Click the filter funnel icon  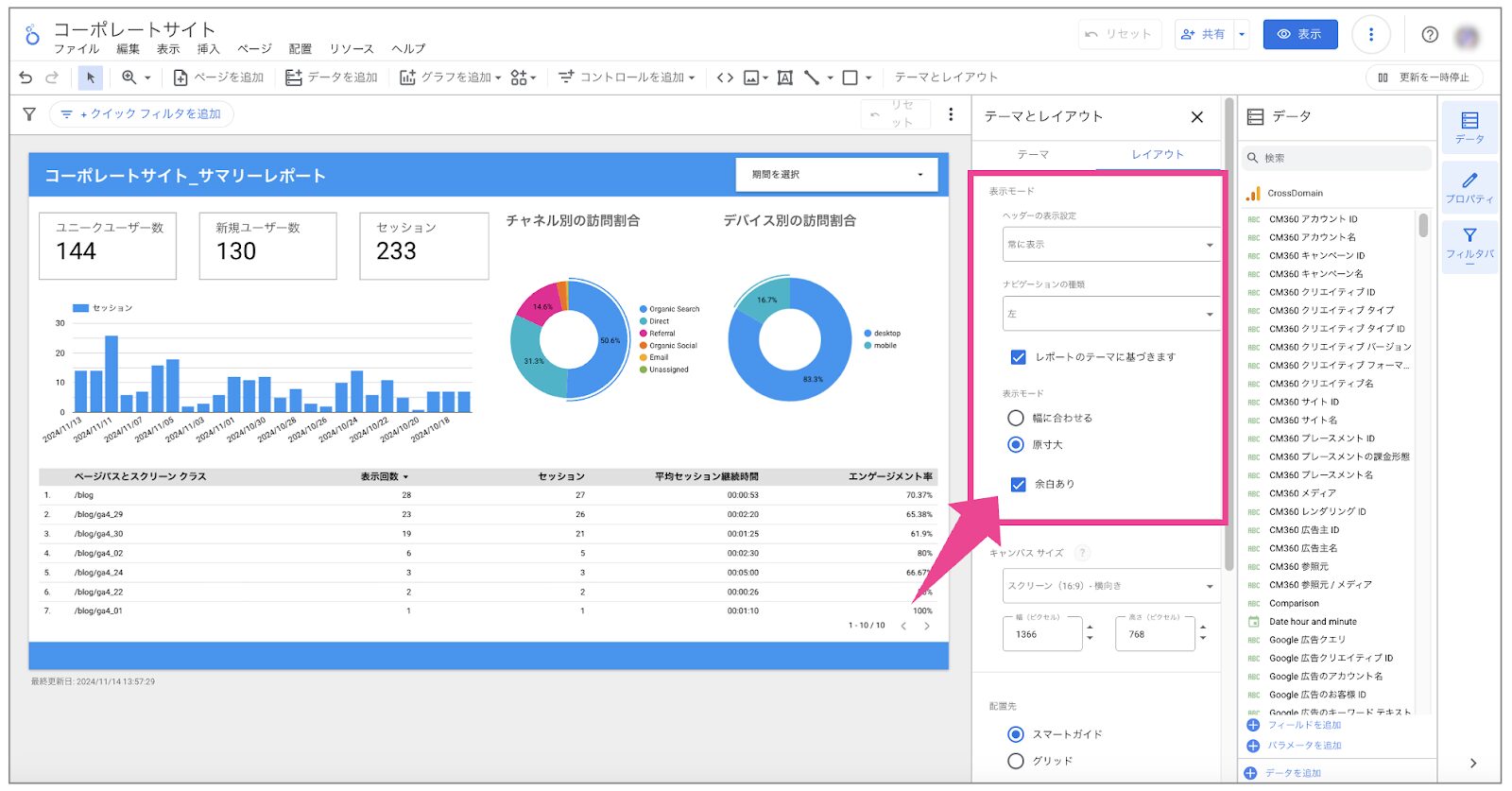29,114
